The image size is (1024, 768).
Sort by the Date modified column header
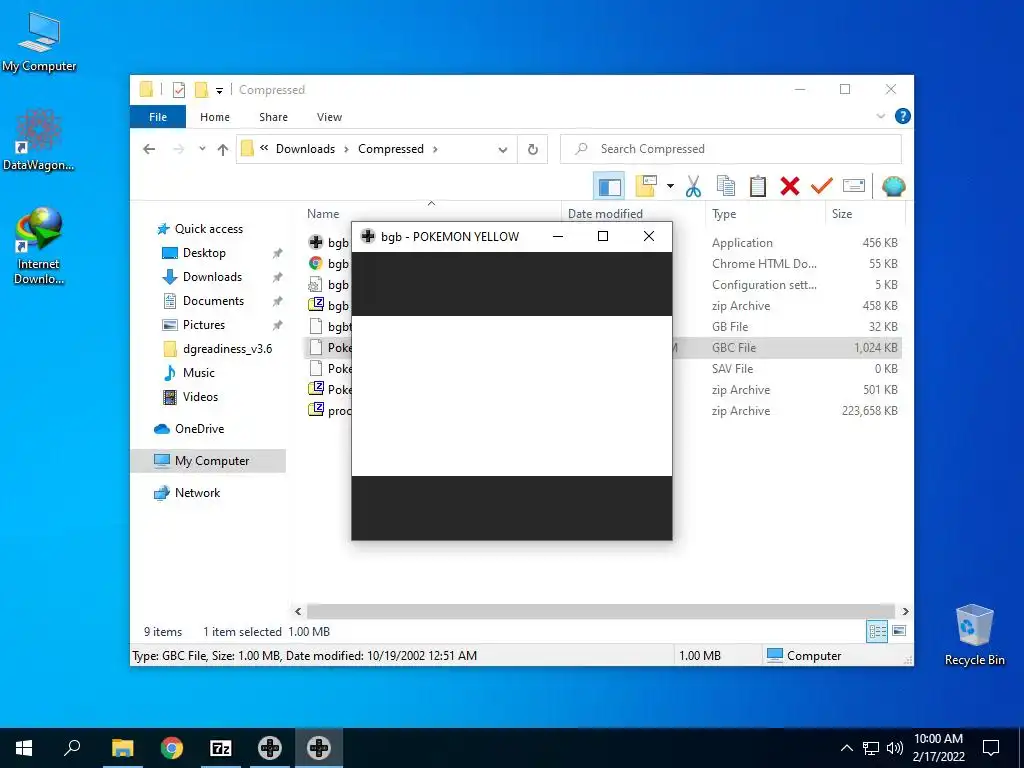coord(633,214)
